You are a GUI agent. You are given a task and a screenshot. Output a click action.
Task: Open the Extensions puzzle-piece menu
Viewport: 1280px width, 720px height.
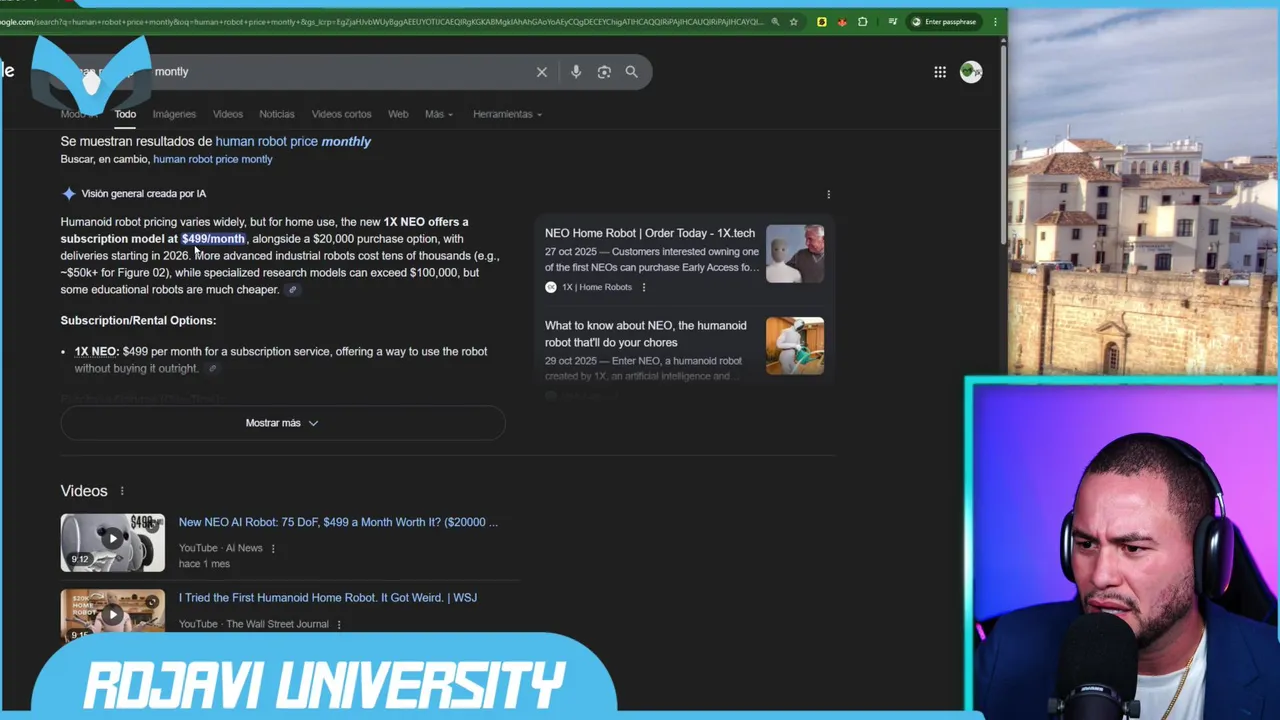(x=863, y=21)
